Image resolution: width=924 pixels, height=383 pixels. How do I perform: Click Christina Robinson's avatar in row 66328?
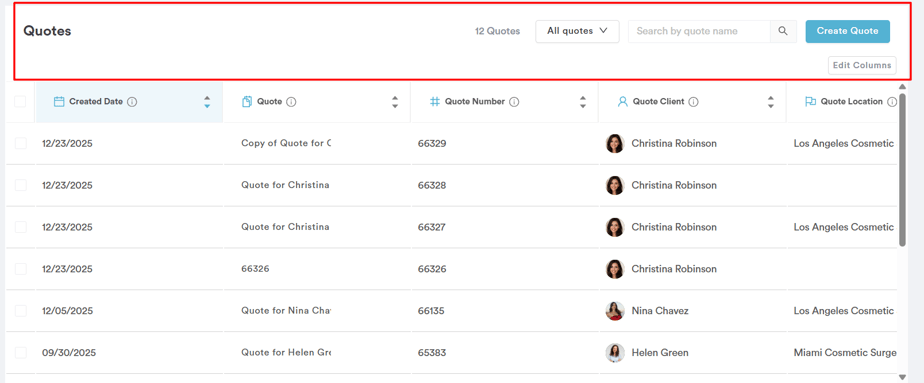tap(615, 185)
